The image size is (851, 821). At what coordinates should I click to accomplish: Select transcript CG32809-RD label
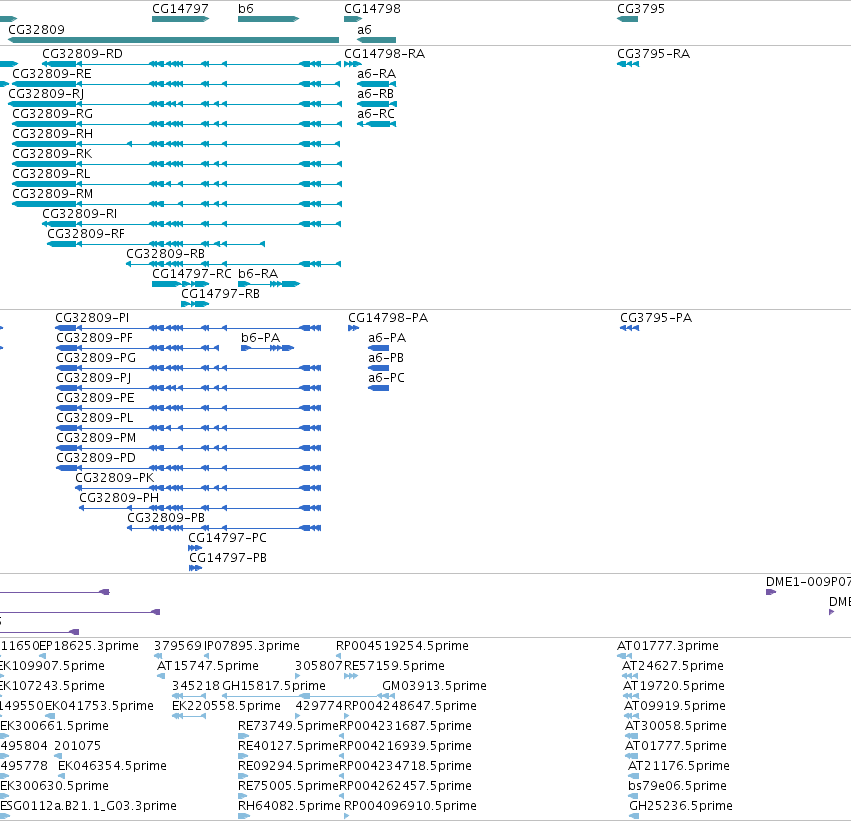[82, 54]
